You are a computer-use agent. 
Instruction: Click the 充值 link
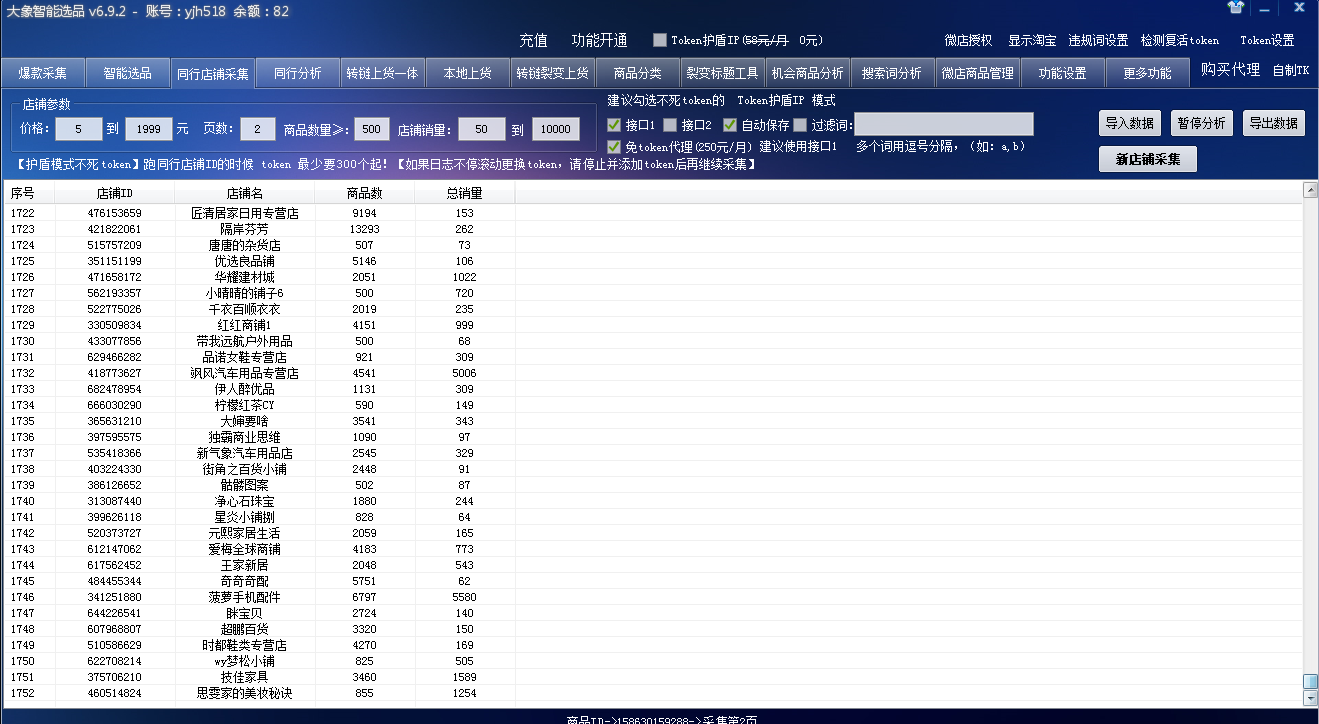(533, 41)
